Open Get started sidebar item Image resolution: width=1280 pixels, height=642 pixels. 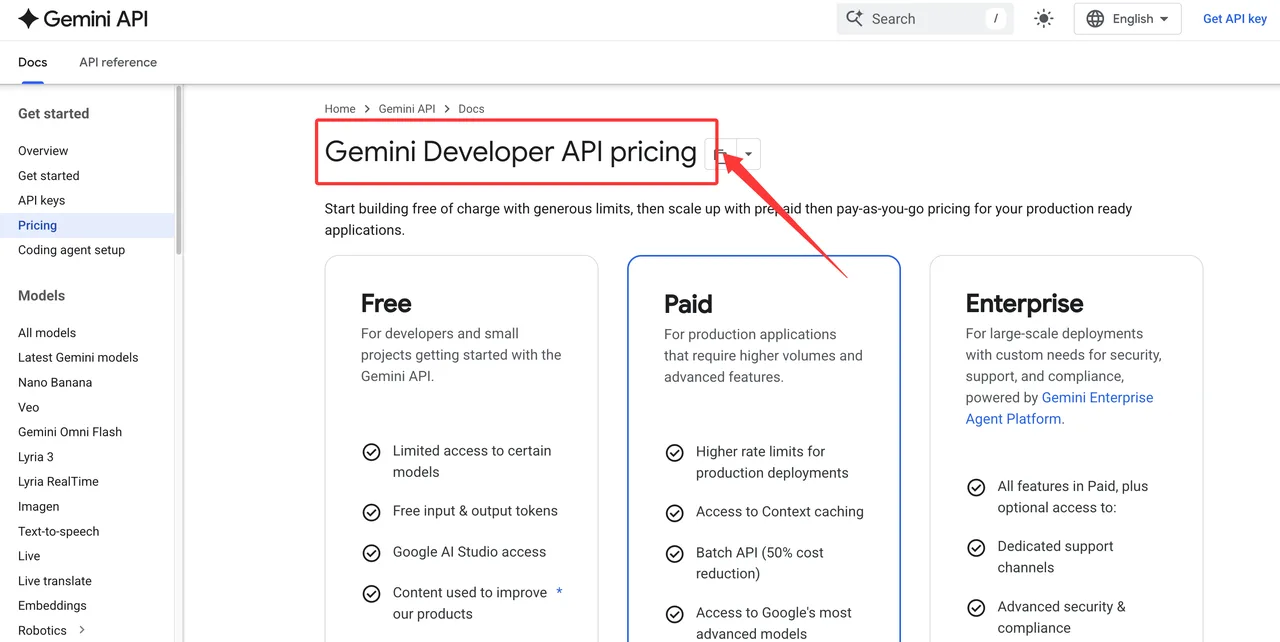[x=49, y=176]
